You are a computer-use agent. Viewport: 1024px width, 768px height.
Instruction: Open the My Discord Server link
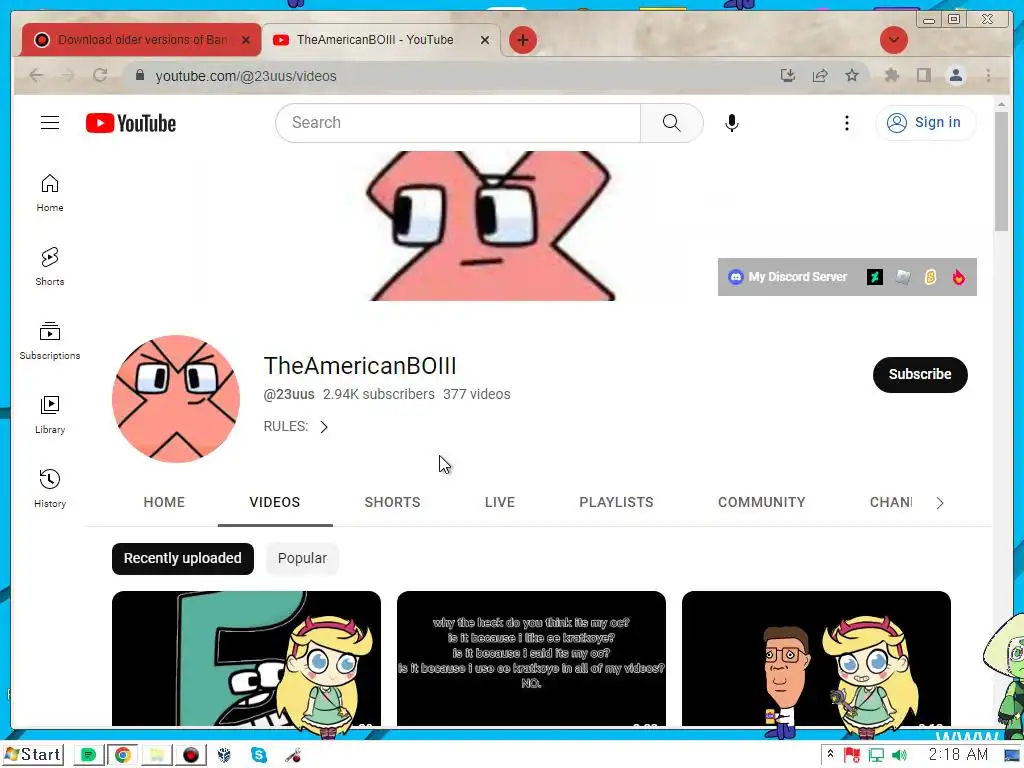pyautogui.click(x=788, y=277)
